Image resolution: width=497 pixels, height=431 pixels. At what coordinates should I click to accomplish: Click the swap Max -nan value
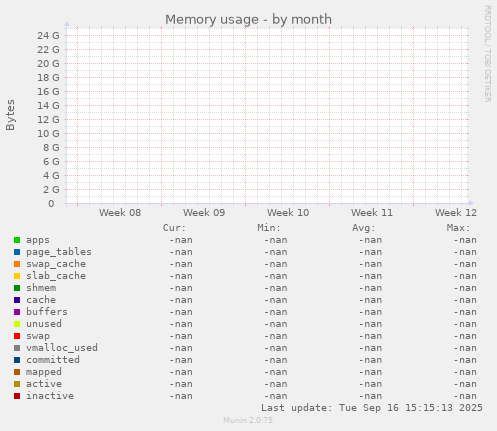(x=465, y=336)
